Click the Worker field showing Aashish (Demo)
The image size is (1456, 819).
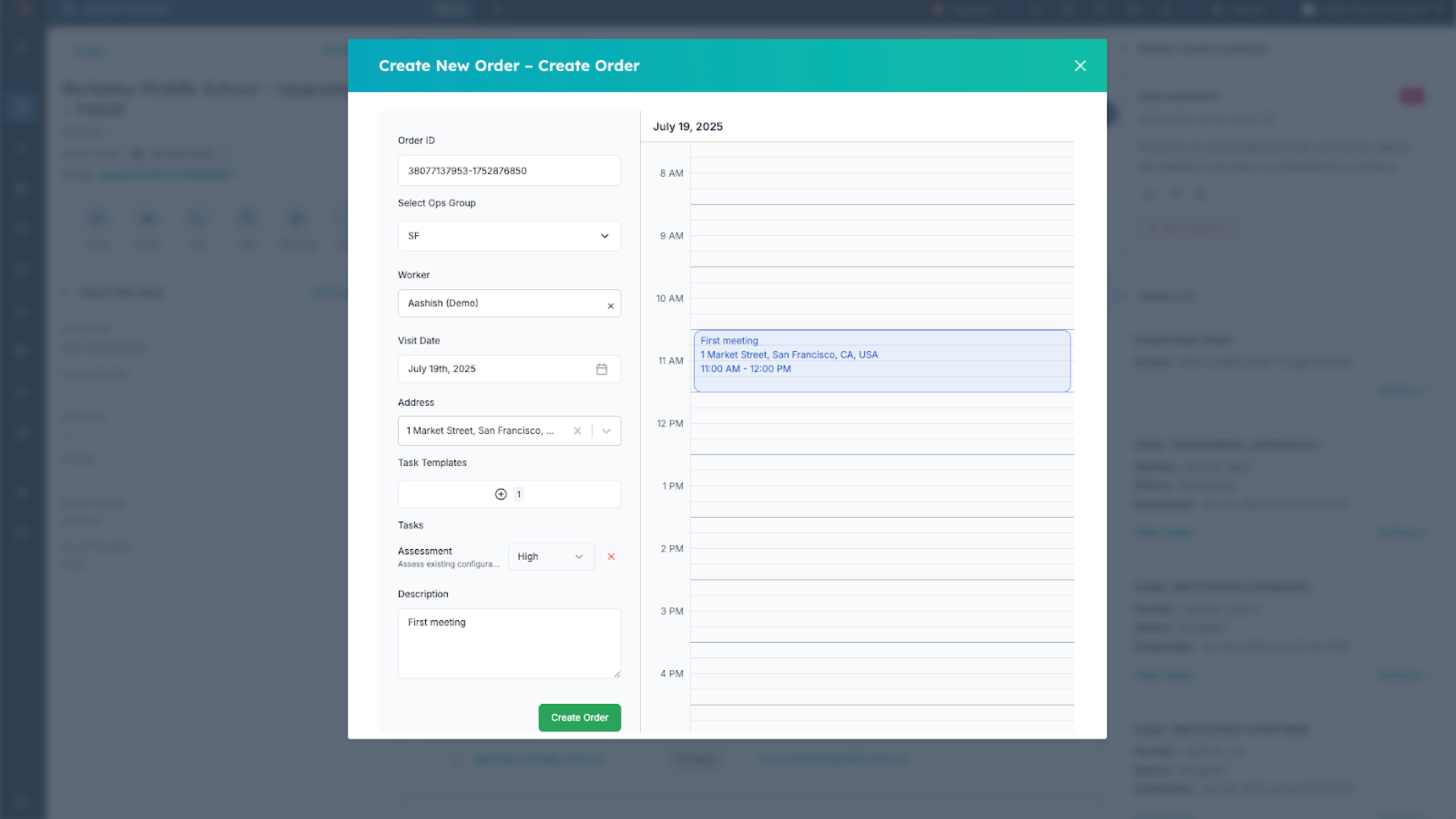point(498,303)
